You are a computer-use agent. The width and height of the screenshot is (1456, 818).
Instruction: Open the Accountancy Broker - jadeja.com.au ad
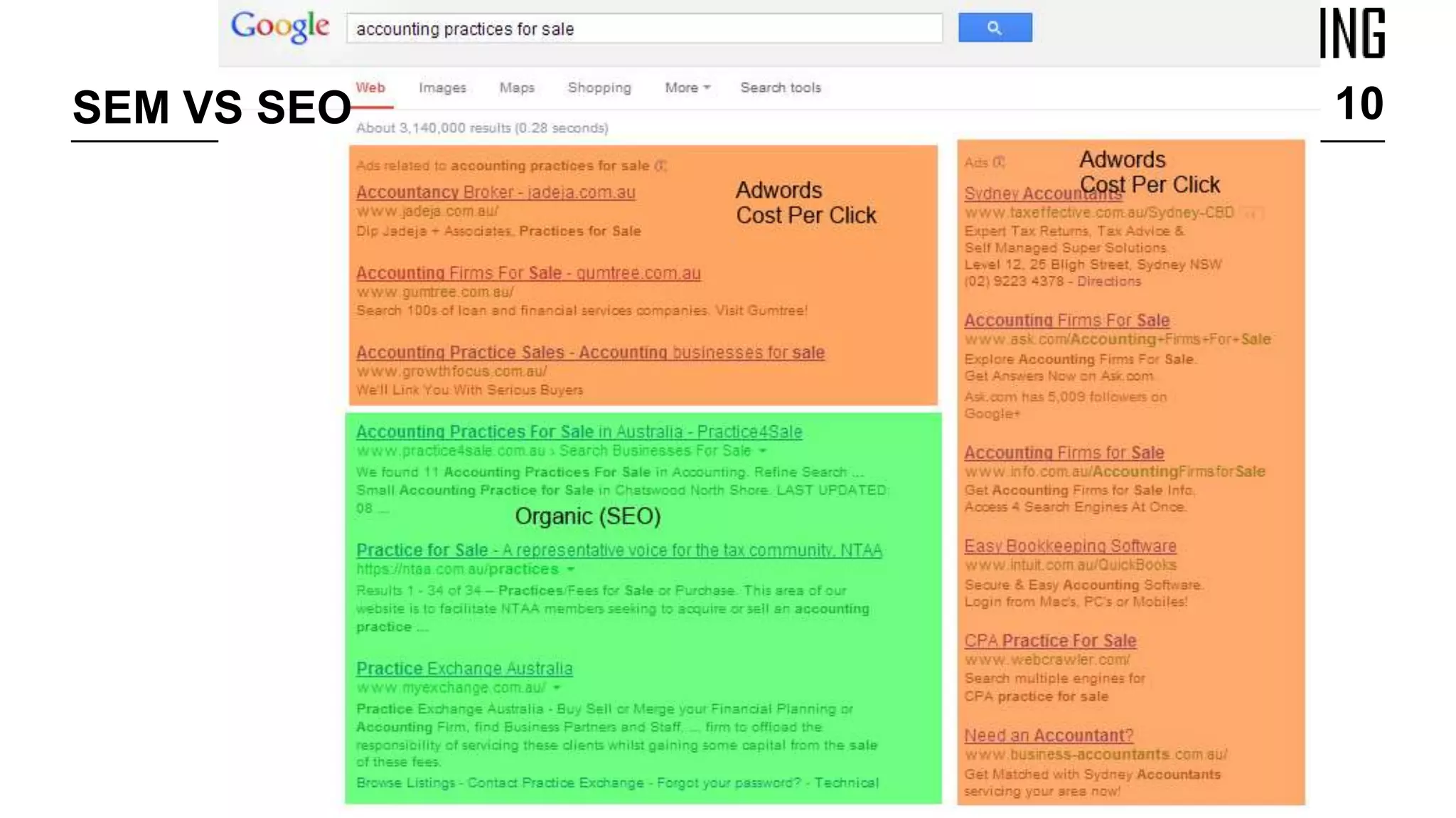(x=496, y=192)
